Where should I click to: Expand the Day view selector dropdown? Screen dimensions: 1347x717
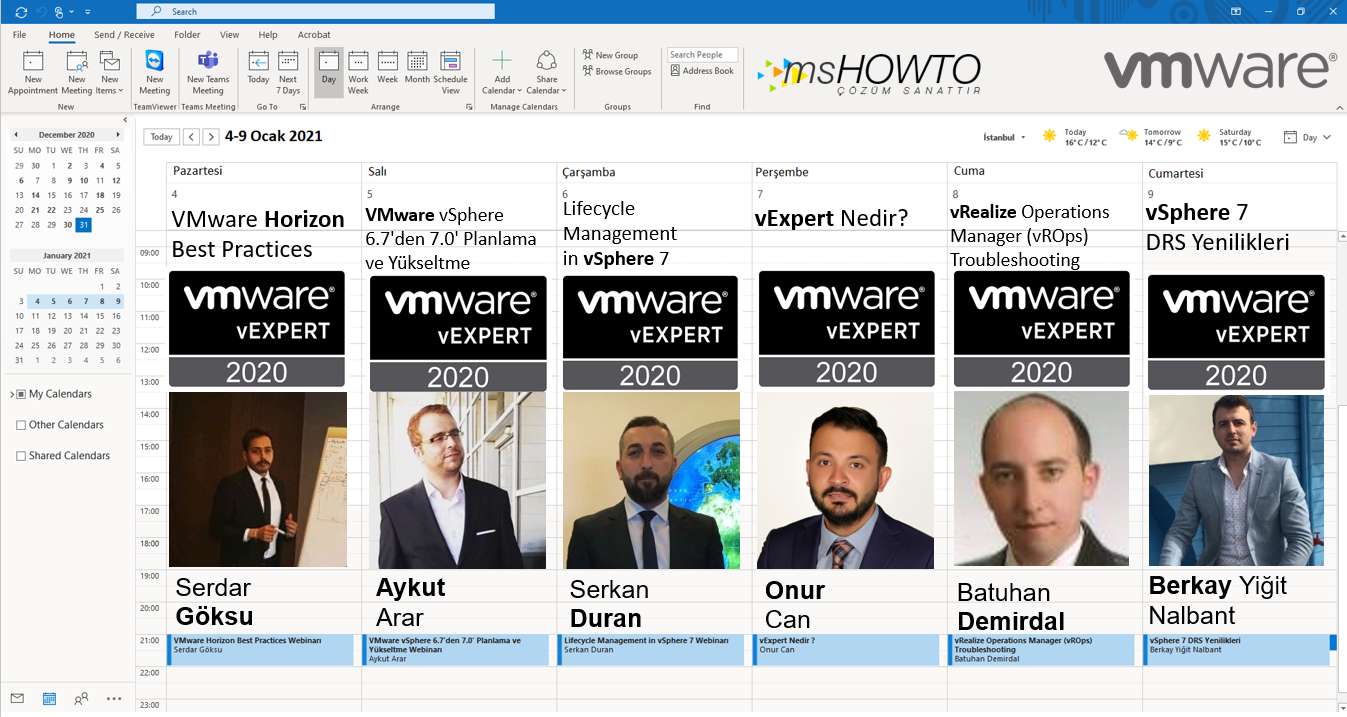pos(1308,137)
